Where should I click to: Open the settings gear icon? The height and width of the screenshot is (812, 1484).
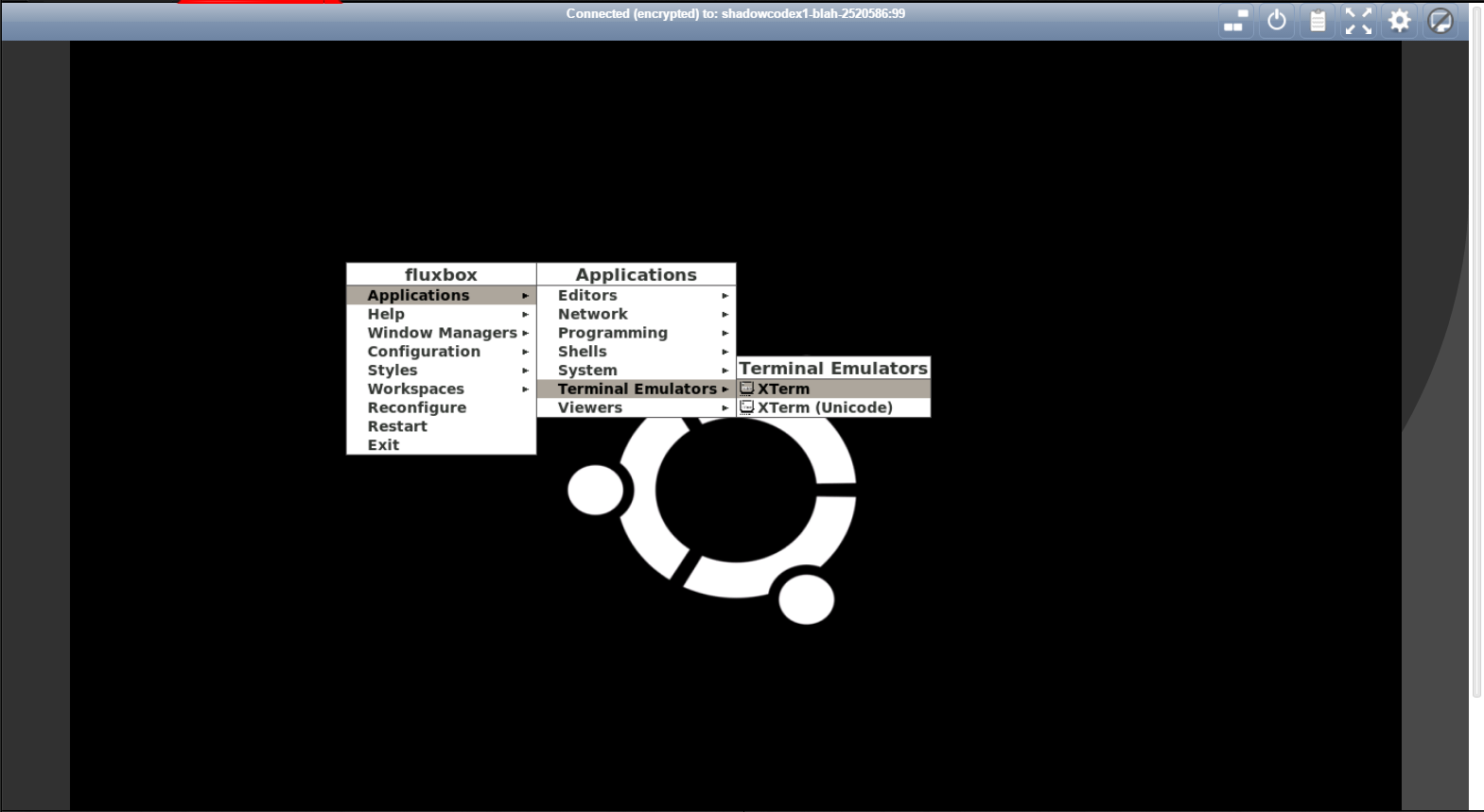pyautogui.click(x=1400, y=21)
